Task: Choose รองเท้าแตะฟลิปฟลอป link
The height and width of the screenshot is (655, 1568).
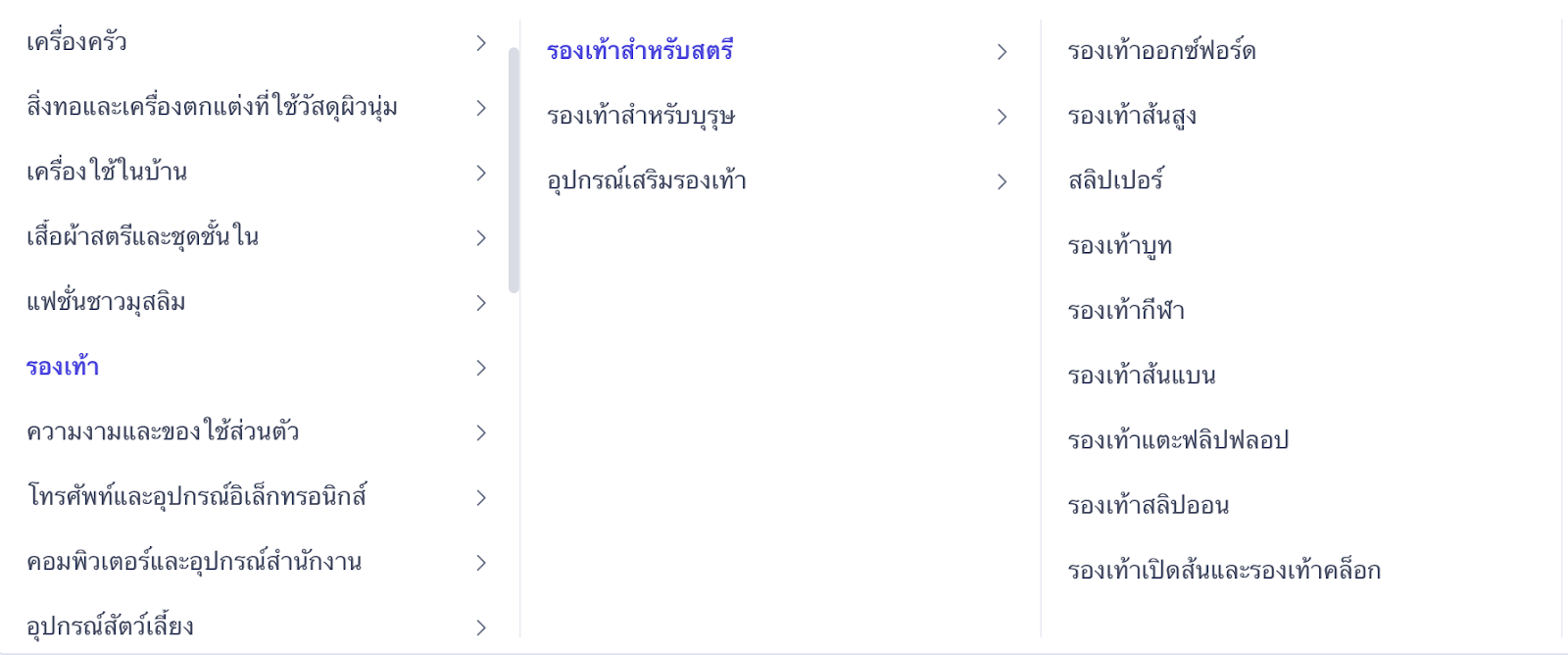Action: (1178, 441)
